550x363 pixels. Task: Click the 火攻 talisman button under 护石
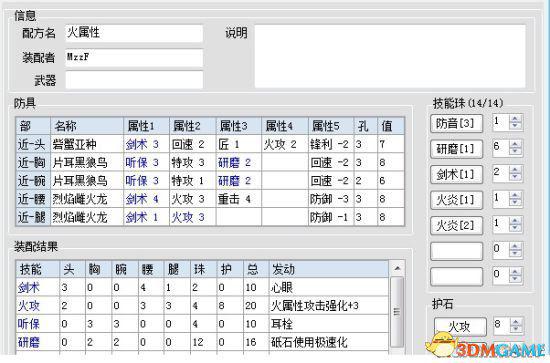click(x=460, y=327)
